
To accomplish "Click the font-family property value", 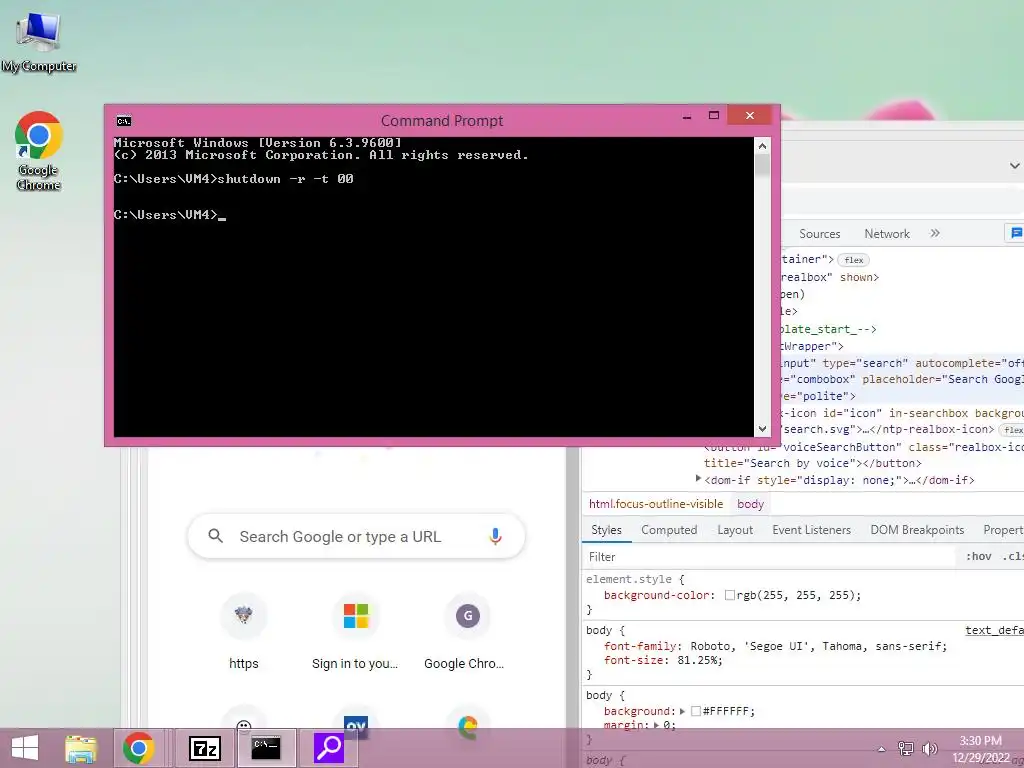I will (x=818, y=646).
